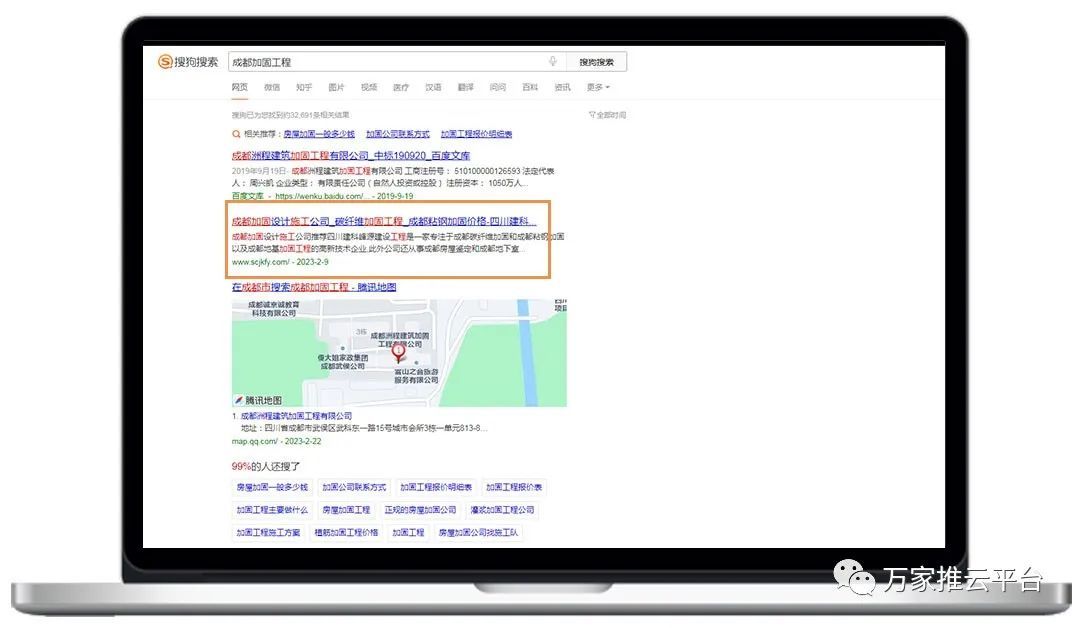The width and height of the screenshot is (1080, 628).
Task: Click related suggestion 加固公司联系方式 at top
Action: (x=397, y=134)
